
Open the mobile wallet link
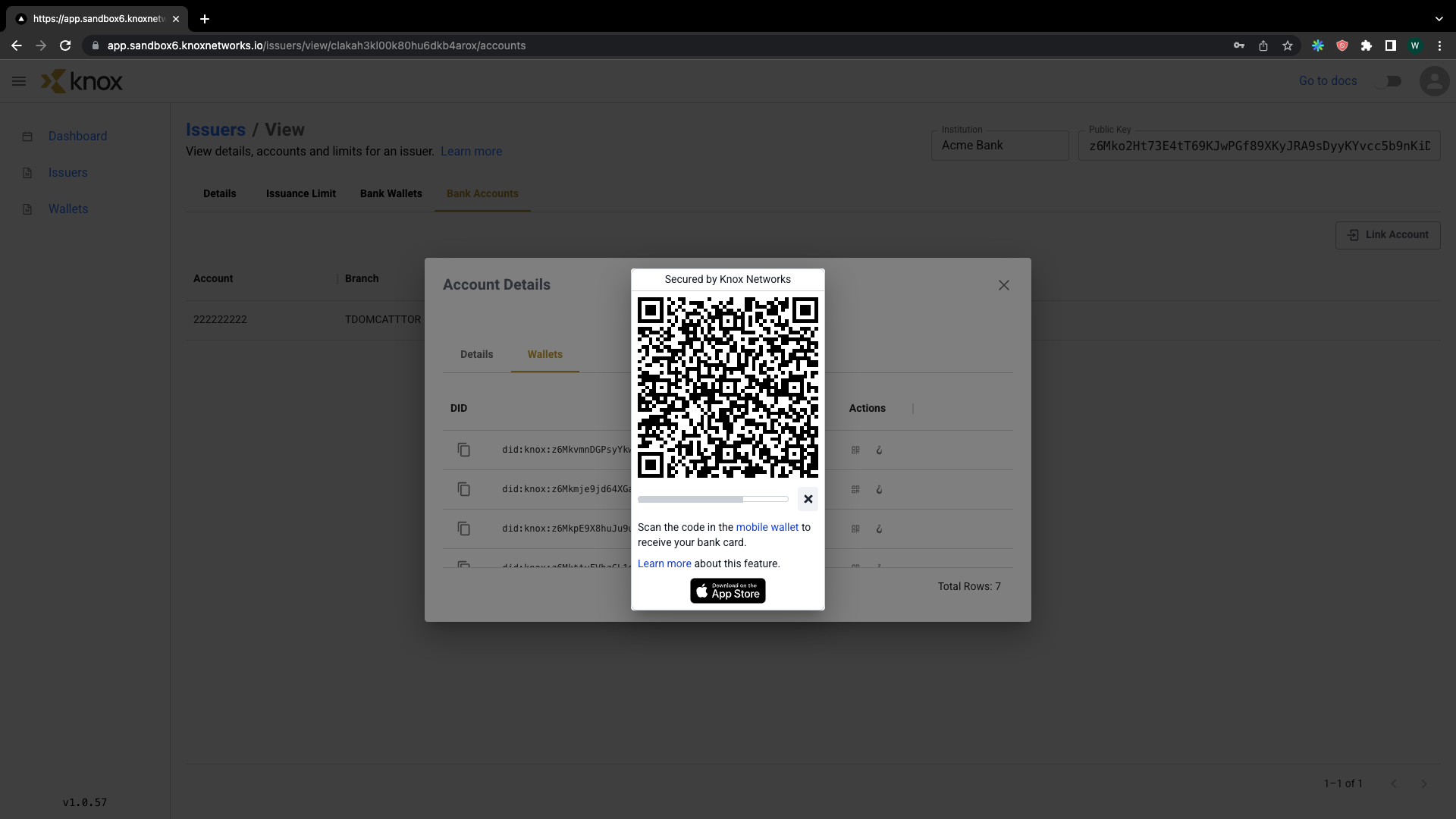pyautogui.click(x=767, y=527)
